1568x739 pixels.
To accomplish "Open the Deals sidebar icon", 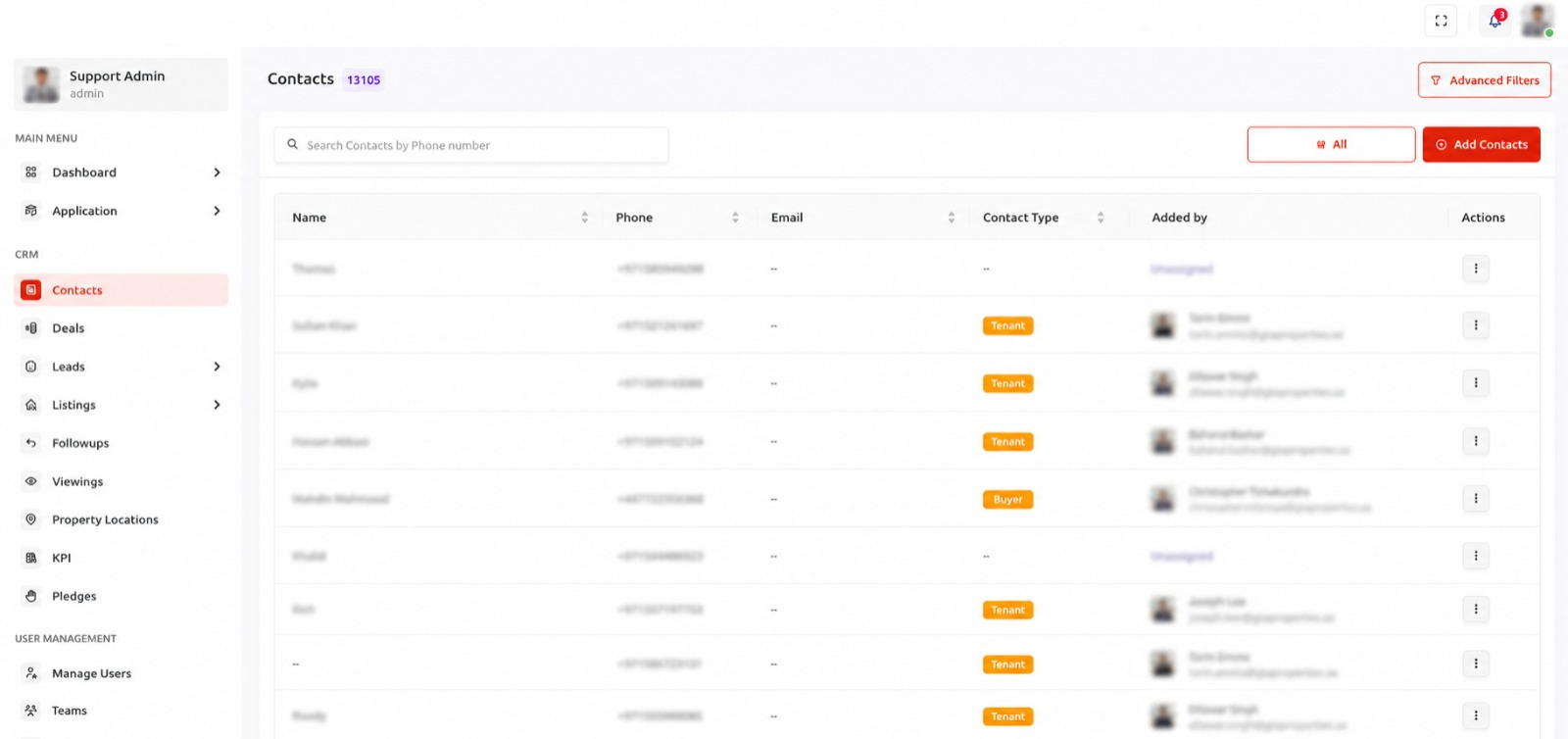I will (x=31, y=328).
